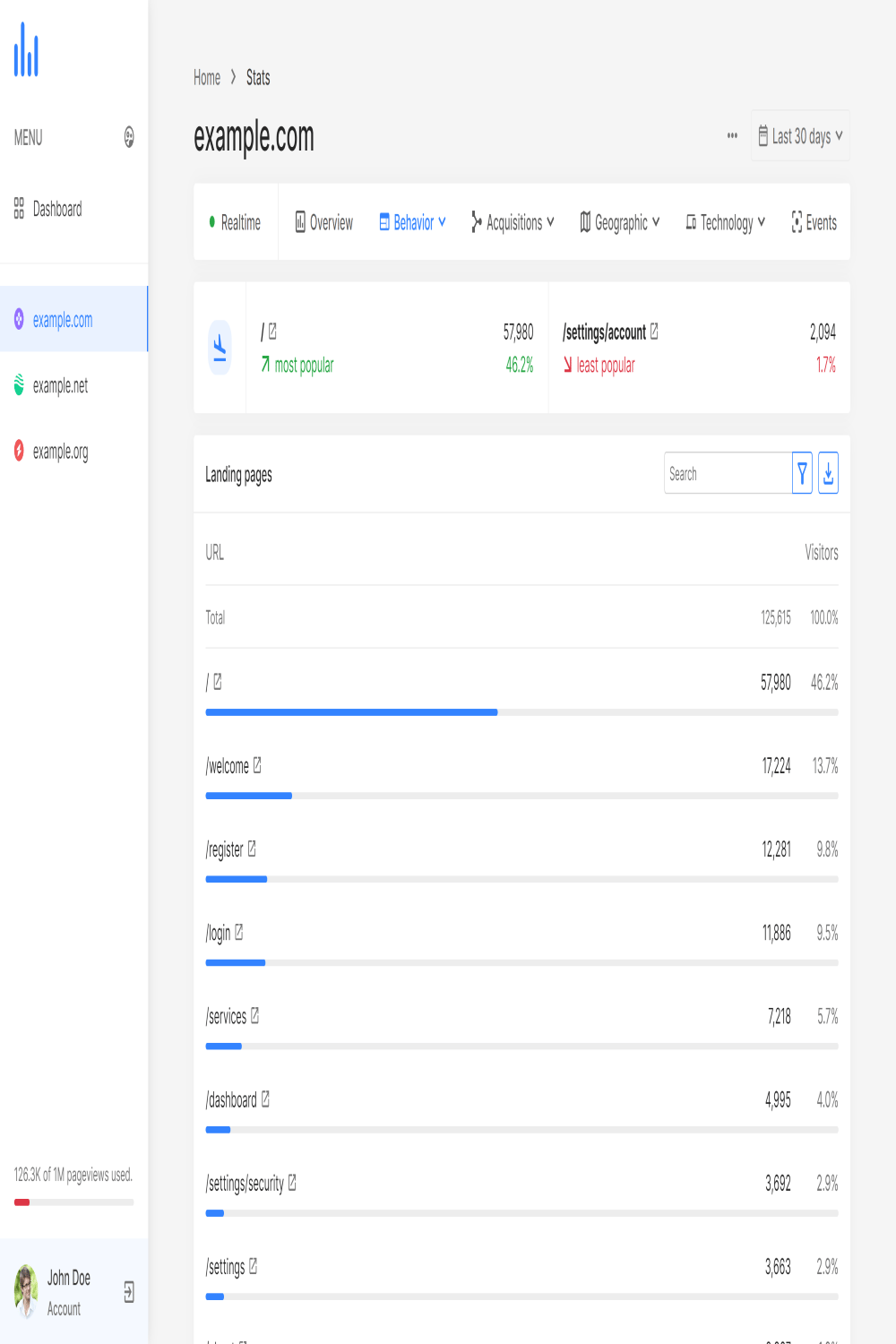Image resolution: width=896 pixels, height=1344 pixels.
Task: Expand the Geographic dropdown menu
Action: click(620, 222)
